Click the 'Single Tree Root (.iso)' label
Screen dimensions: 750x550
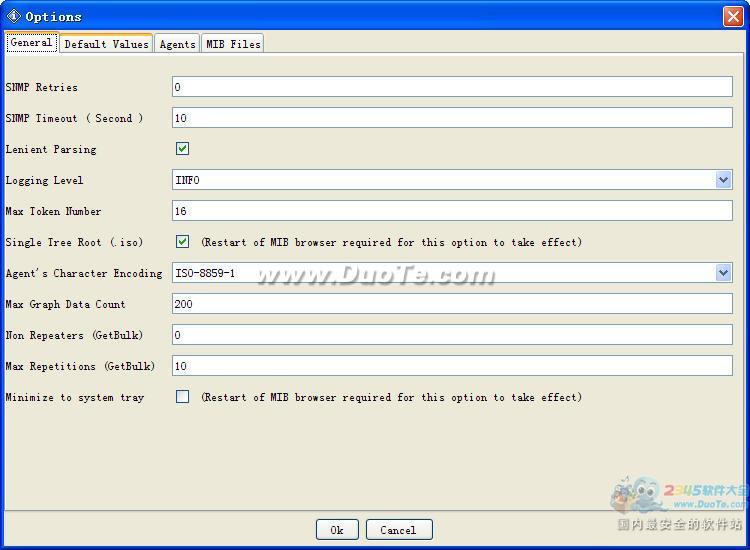[74, 242]
